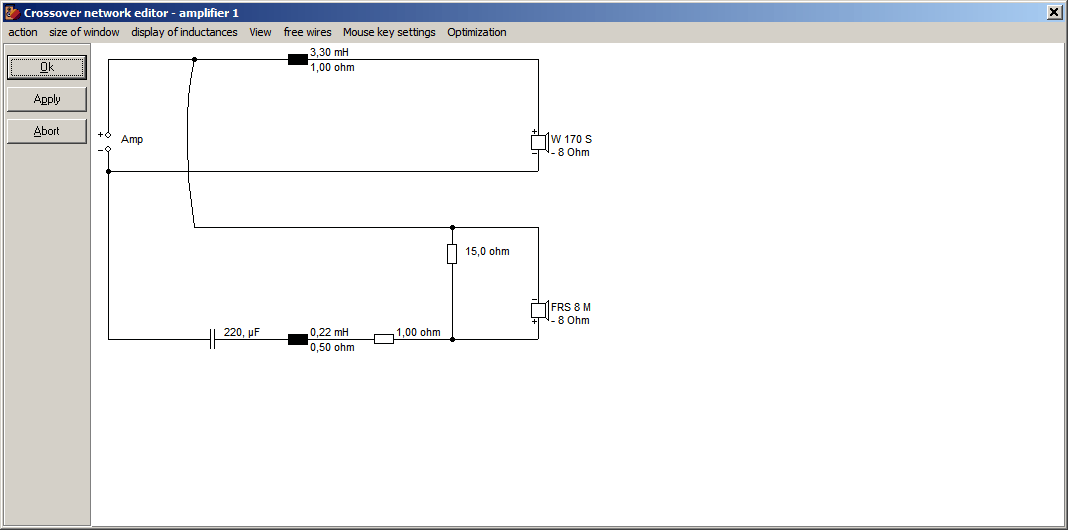Viewport: 1068px width, 530px height.
Task: Select the 15,0 ohm resistor symbol
Action: [x=452, y=253]
